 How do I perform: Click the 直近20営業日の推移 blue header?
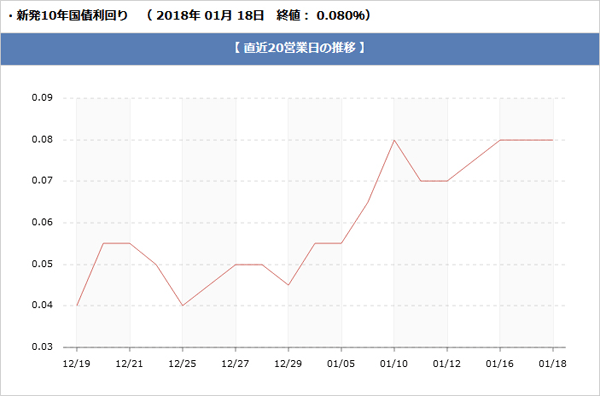tap(300, 49)
